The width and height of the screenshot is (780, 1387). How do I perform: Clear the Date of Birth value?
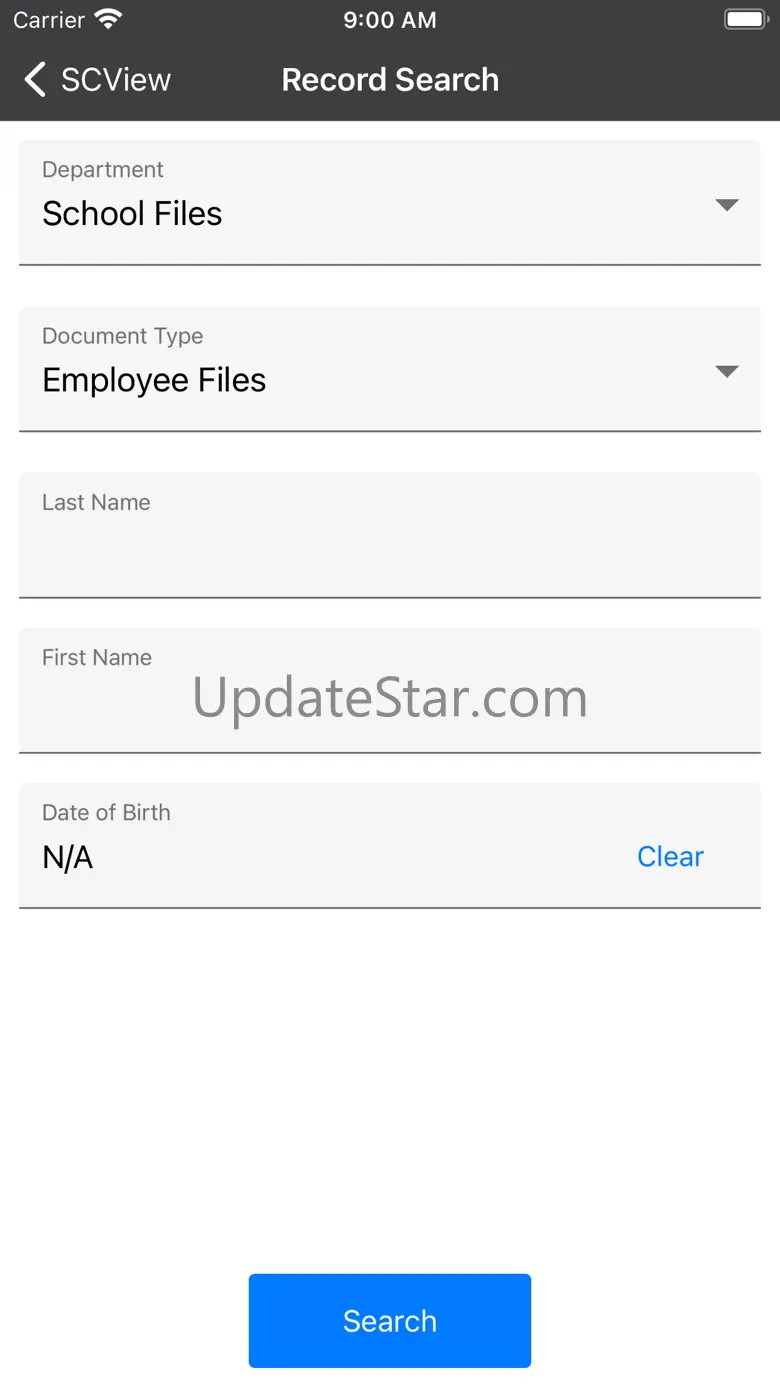tap(670, 857)
